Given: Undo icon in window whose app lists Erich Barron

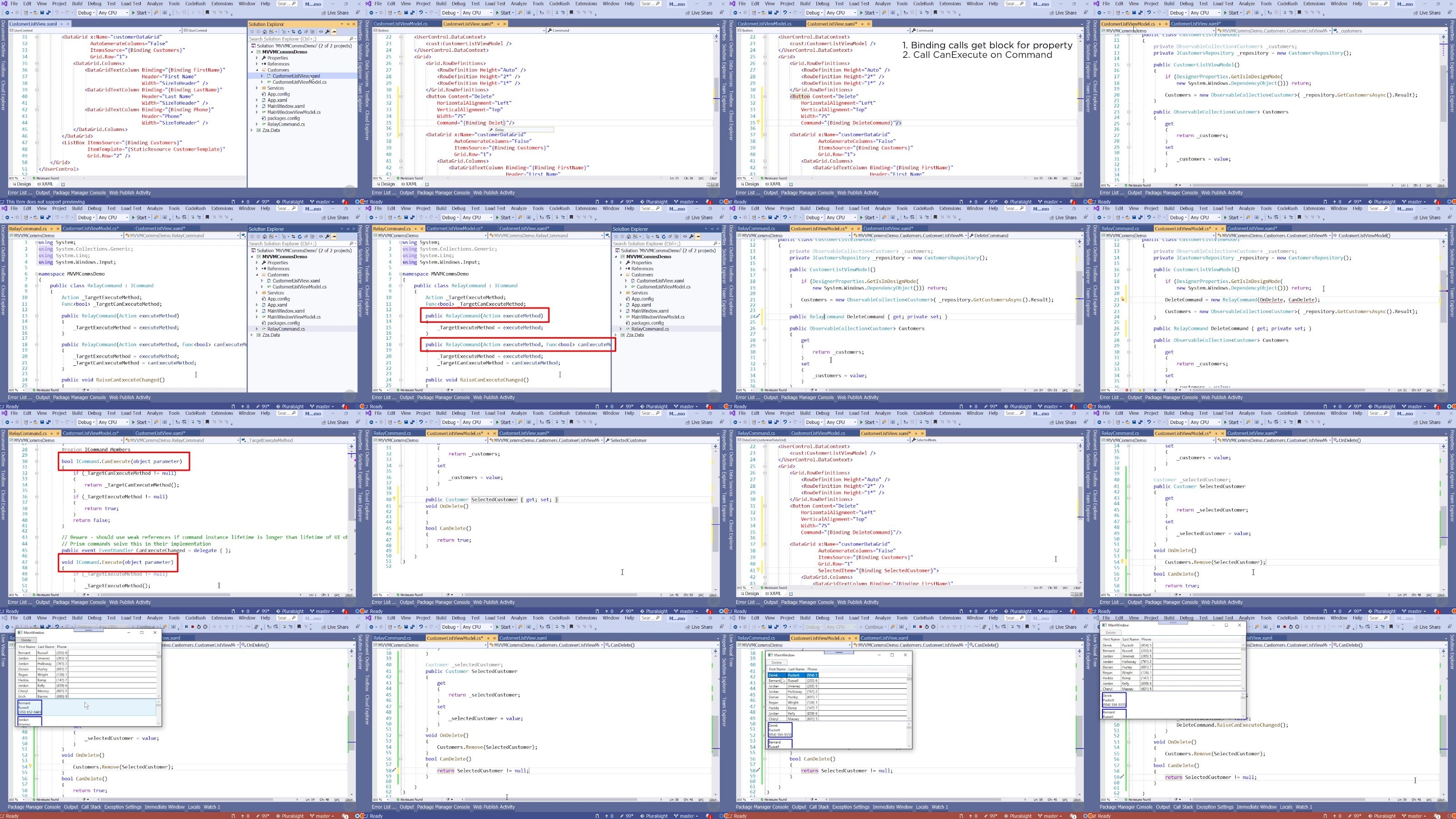Looking at the screenshot, I should 57,627.
